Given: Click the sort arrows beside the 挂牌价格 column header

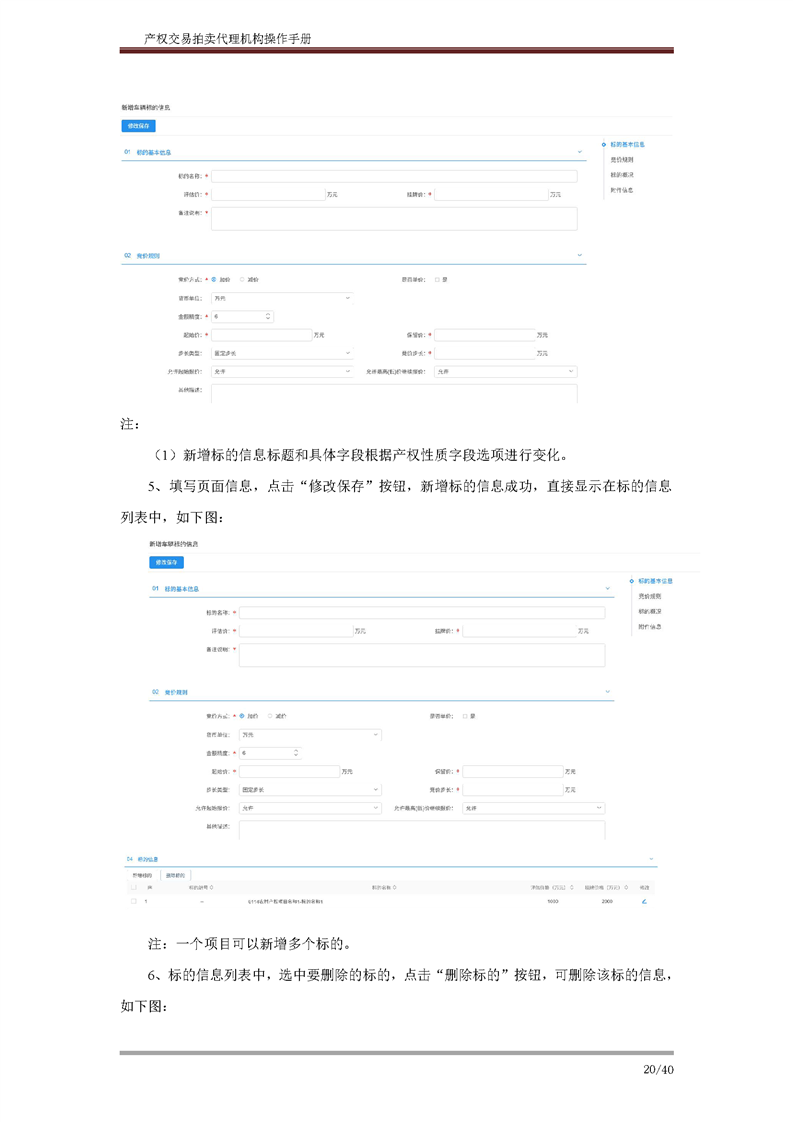Looking at the screenshot, I should [x=626, y=887].
